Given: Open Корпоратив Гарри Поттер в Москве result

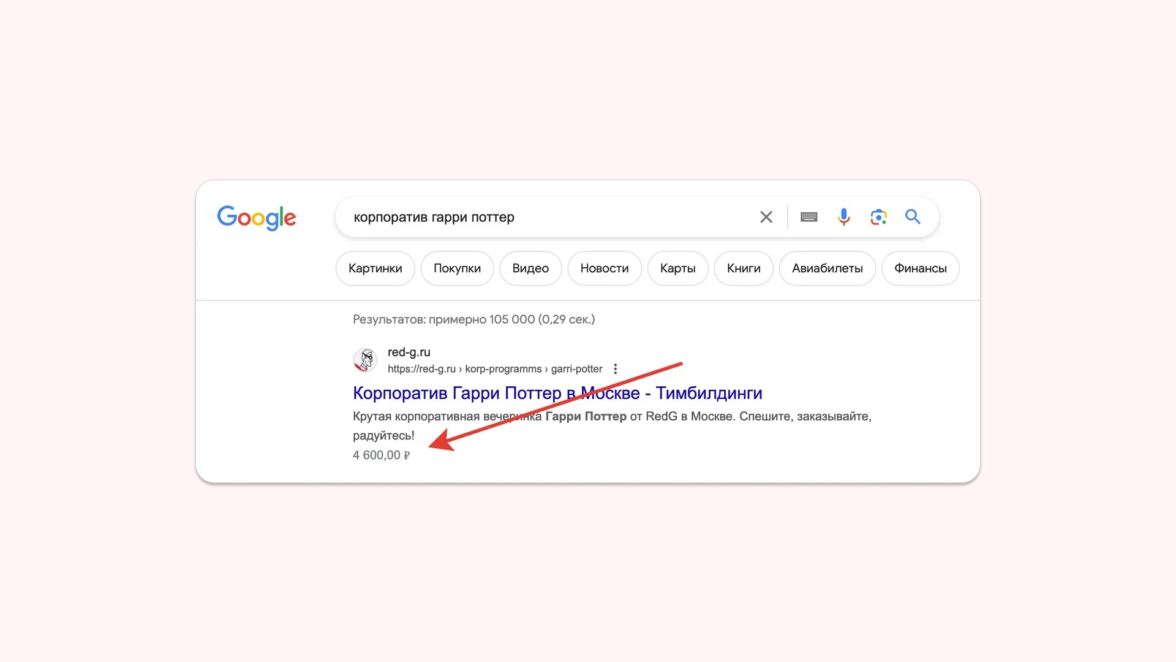Looking at the screenshot, I should [557, 393].
